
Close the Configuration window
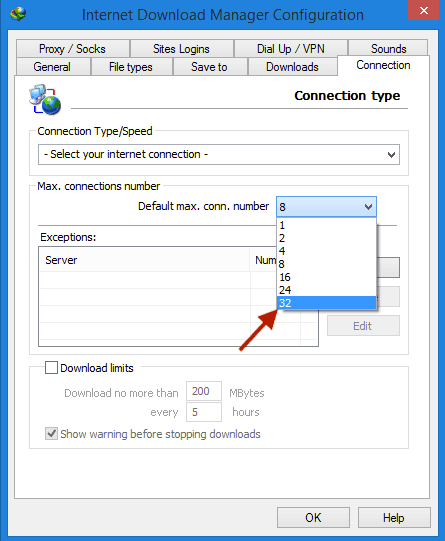pyautogui.click(x=424, y=10)
